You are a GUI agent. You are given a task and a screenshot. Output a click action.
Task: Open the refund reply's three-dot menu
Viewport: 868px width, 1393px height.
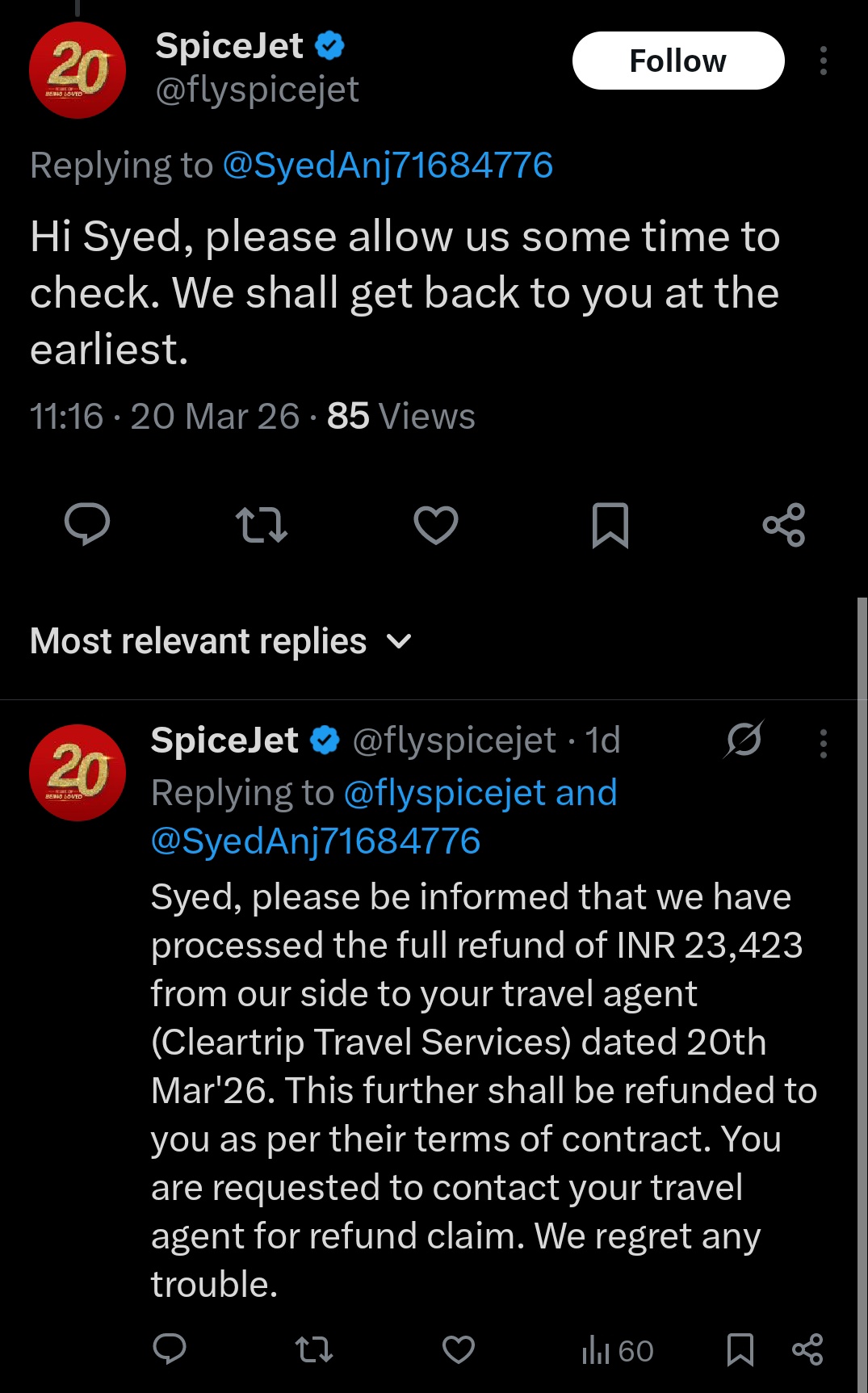[x=823, y=743]
